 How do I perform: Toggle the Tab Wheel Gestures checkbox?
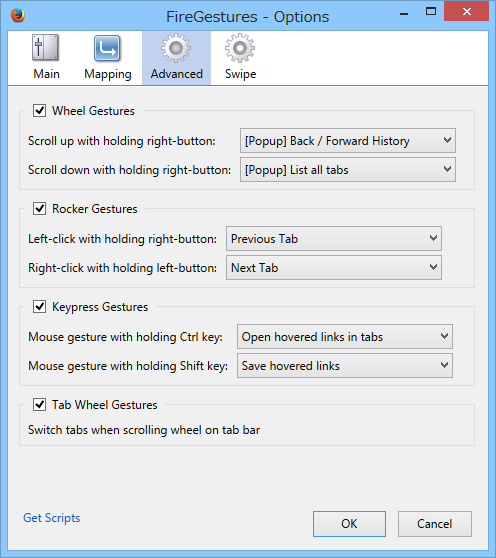(39, 405)
